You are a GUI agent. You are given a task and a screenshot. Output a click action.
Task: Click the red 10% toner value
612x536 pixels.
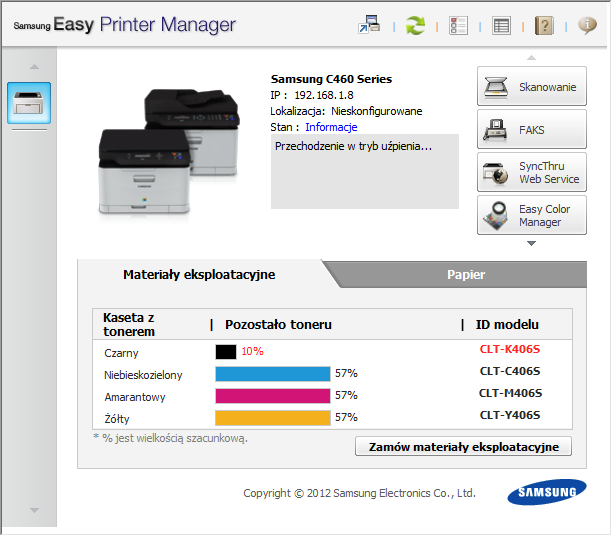[252, 351]
